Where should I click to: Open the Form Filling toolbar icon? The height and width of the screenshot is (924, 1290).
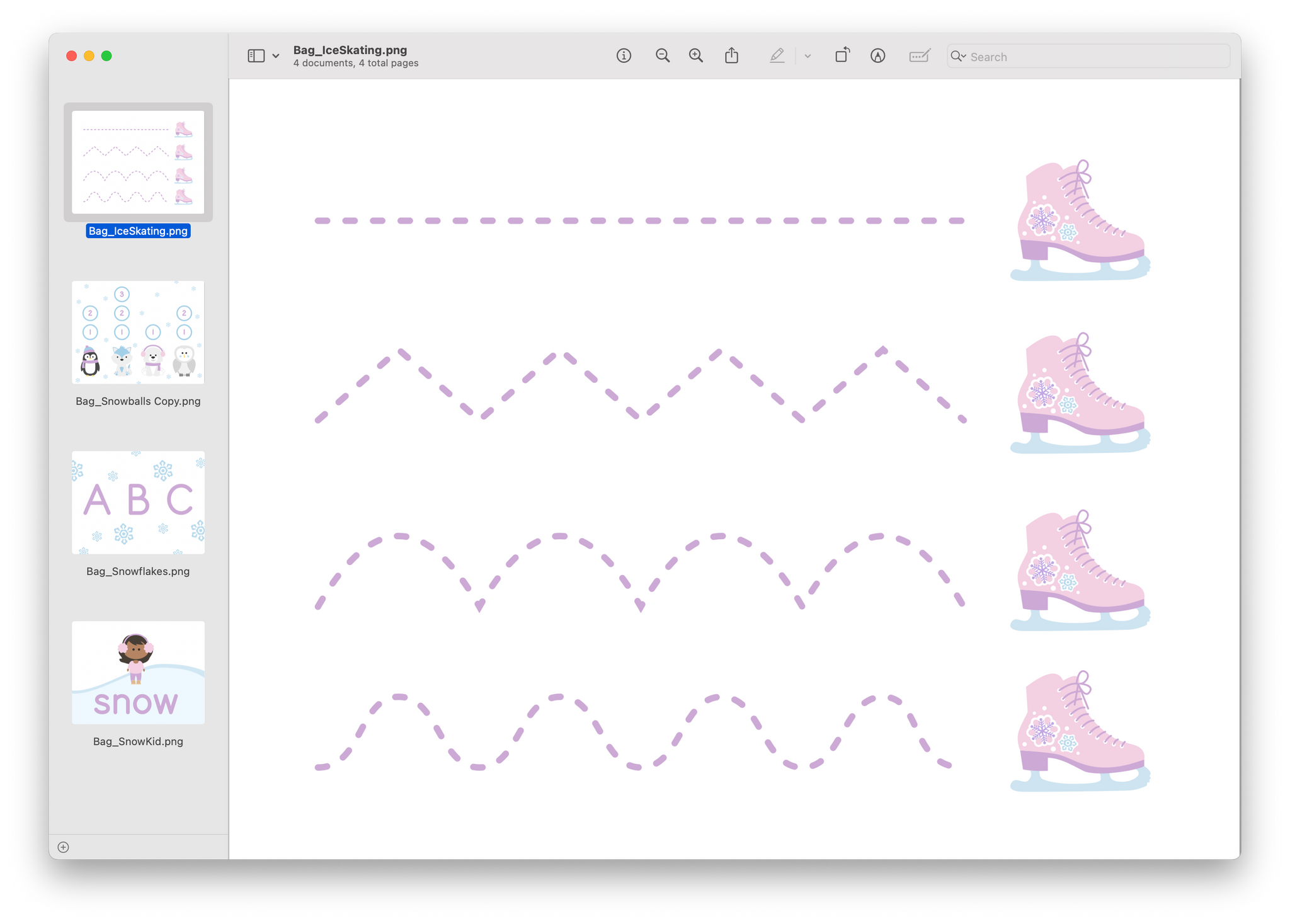tap(920, 56)
